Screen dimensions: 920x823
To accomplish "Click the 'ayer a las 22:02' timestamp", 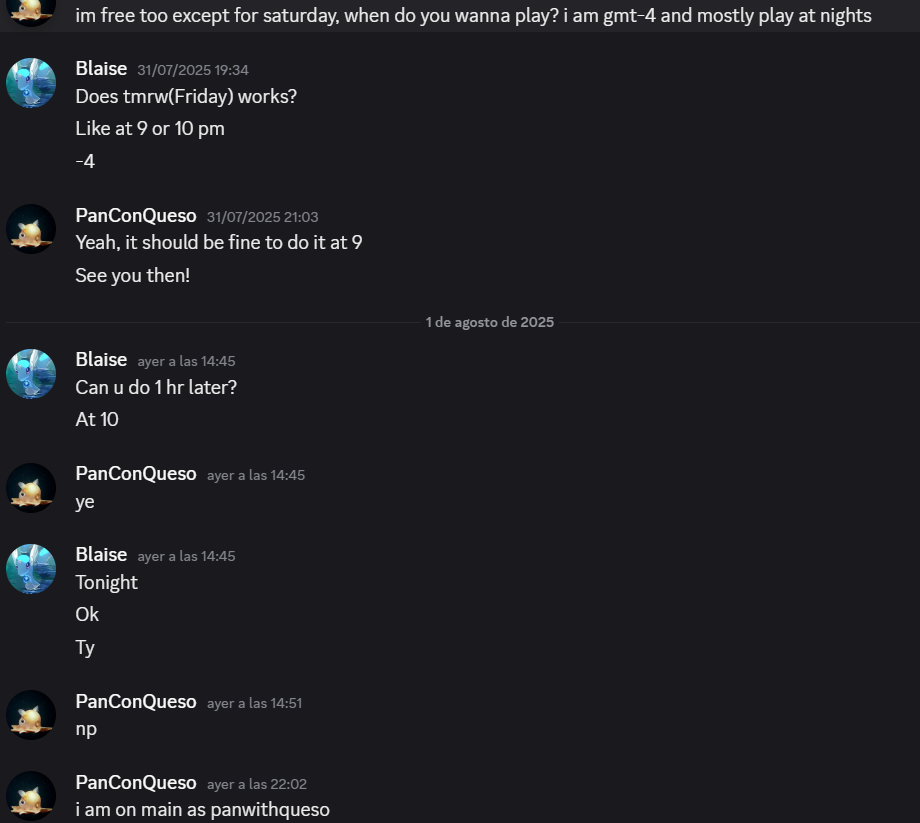I will 257,784.
